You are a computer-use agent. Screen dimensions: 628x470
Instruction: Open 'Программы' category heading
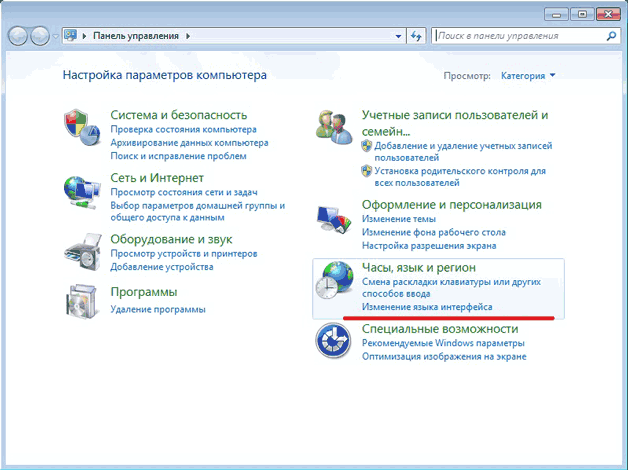tap(144, 292)
